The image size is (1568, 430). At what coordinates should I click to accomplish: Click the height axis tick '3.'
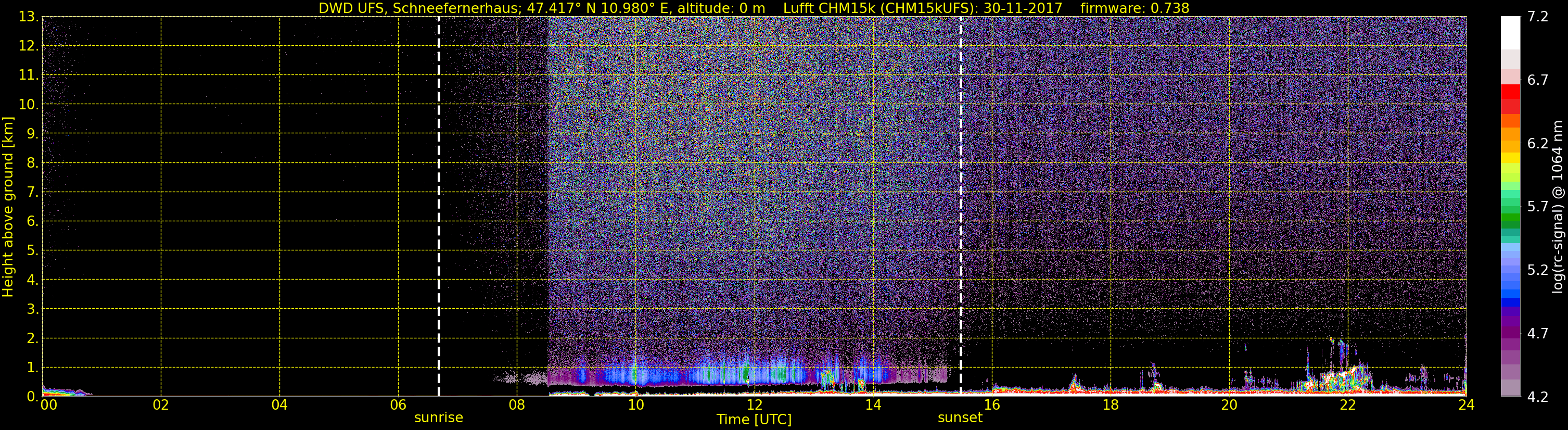point(32,309)
